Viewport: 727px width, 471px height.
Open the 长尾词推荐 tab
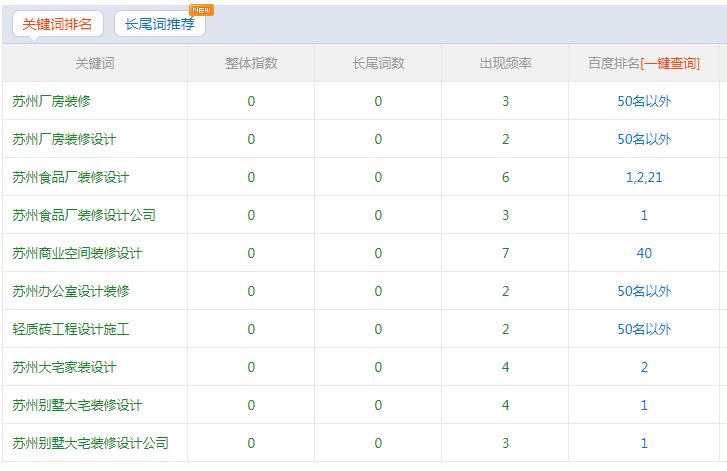pyautogui.click(x=159, y=24)
